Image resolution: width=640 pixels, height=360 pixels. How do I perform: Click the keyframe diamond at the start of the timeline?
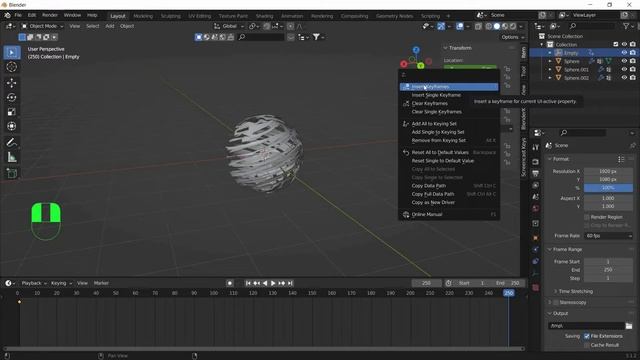[19, 302]
